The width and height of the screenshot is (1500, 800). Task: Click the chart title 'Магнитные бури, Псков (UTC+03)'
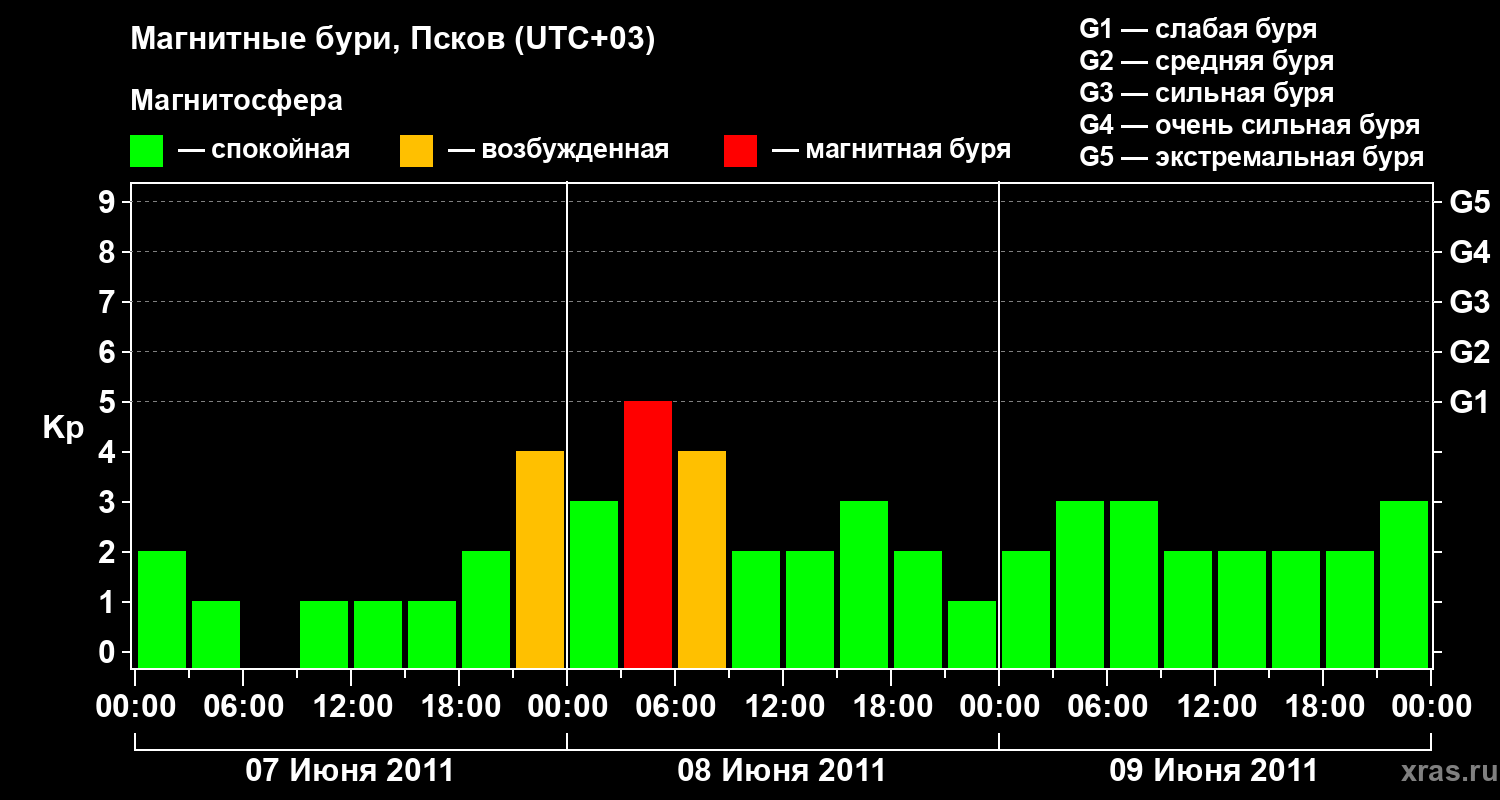(393, 40)
